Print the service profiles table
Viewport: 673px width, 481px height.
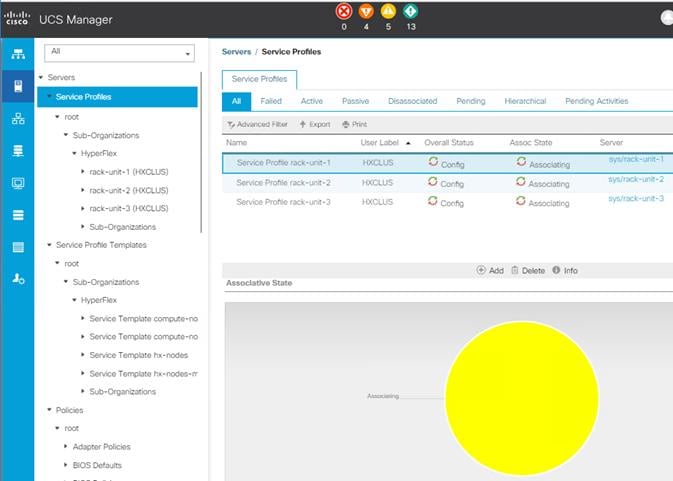(355, 124)
